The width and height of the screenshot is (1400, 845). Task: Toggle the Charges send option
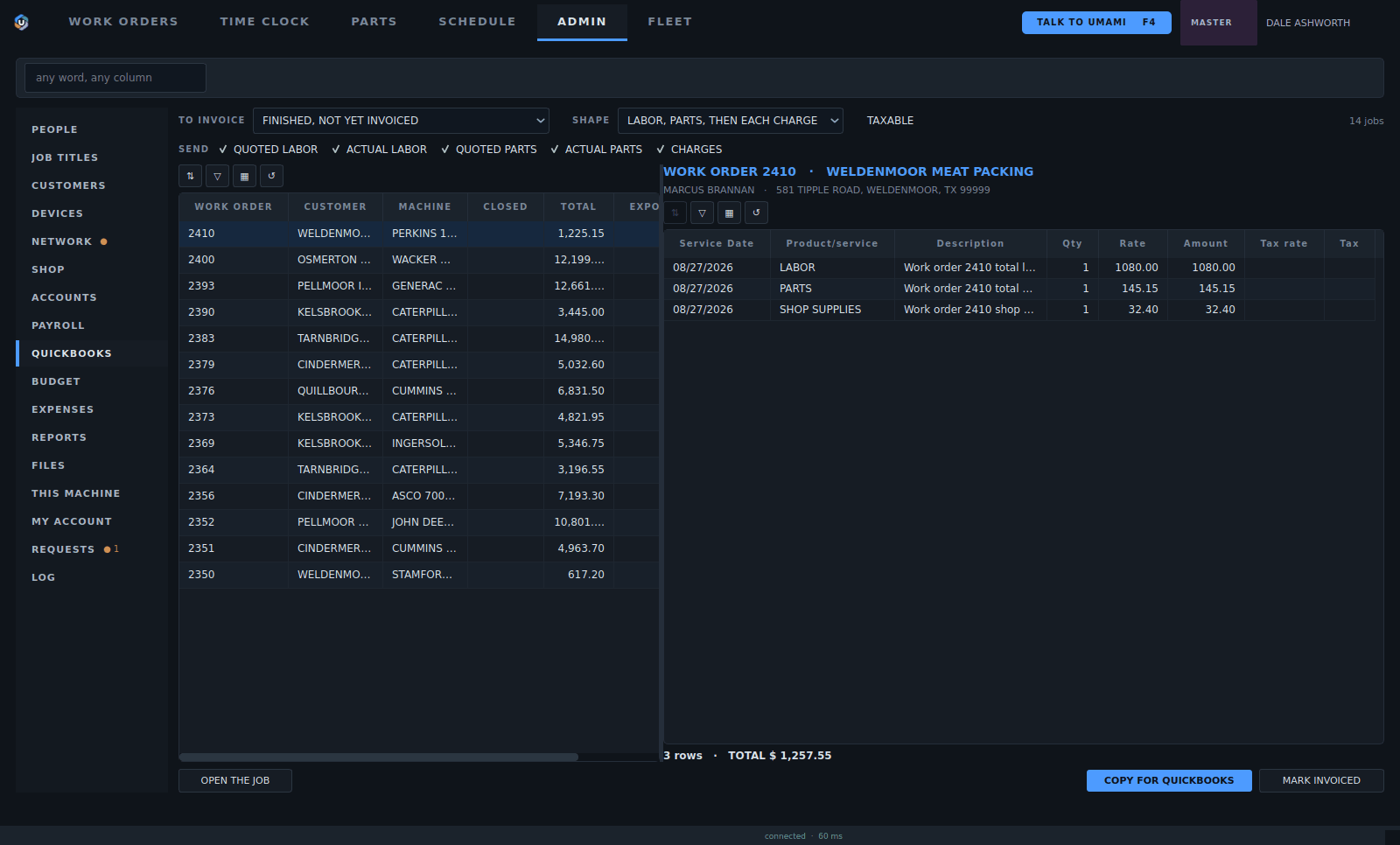click(689, 150)
